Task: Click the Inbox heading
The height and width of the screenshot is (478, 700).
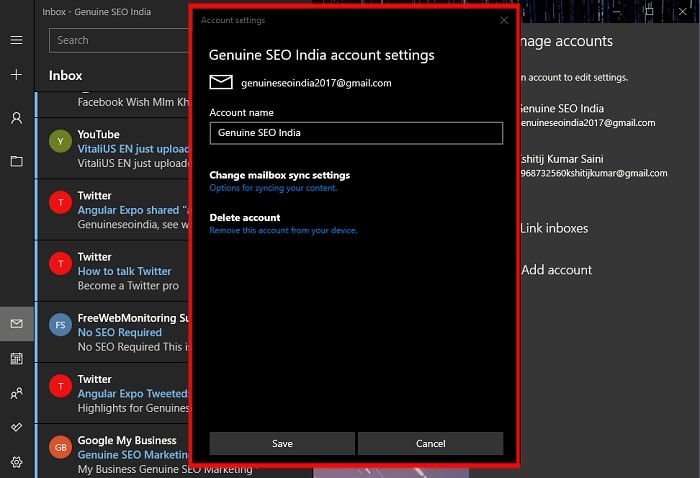Action: click(x=66, y=75)
